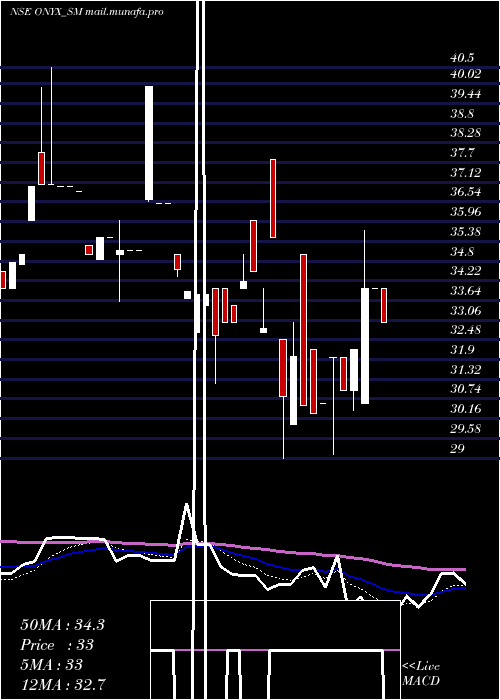The image size is (500, 700).
Task: Click the 30.74 price axis label
Action: point(466,388)
